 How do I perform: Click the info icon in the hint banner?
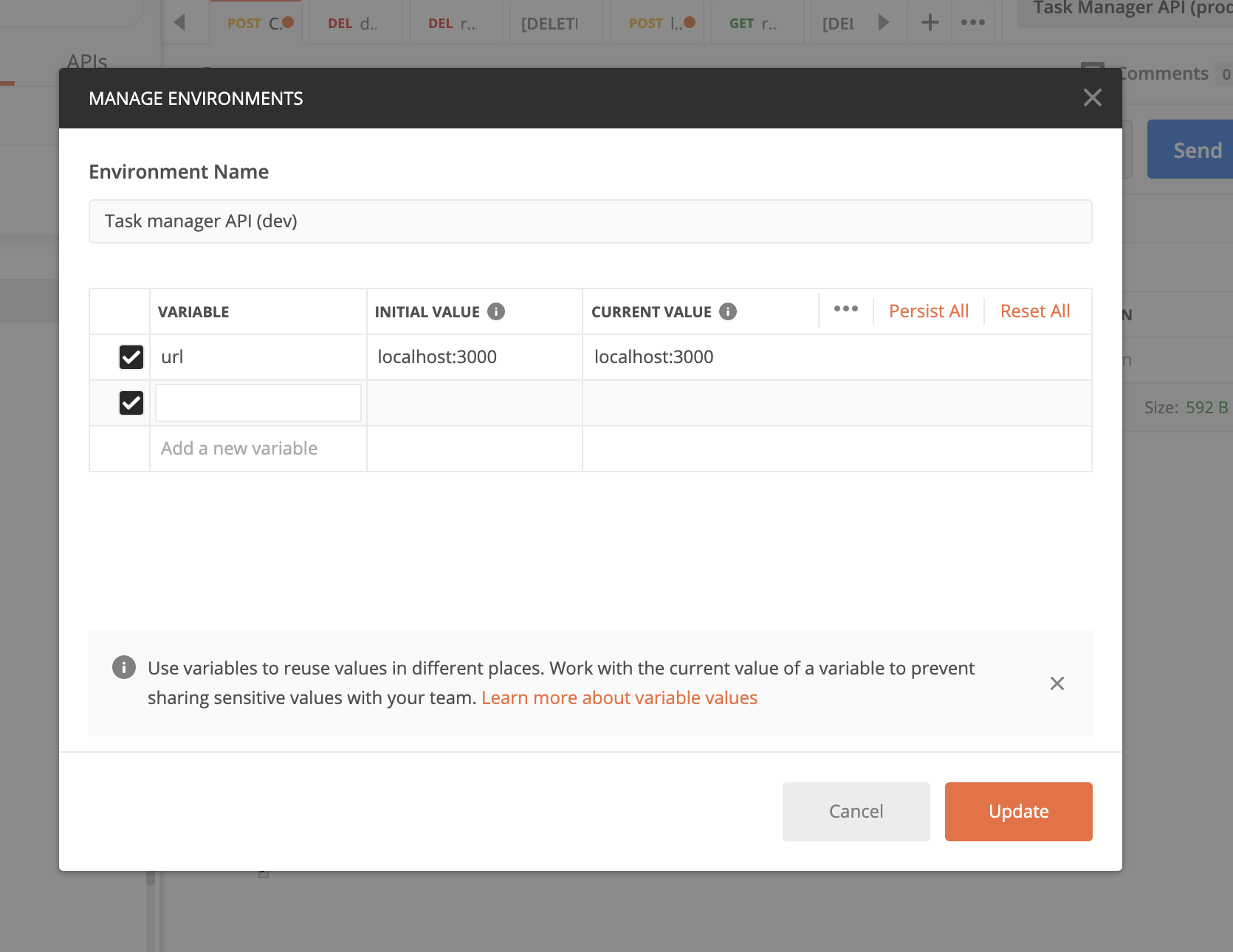[x=124, y=667]
